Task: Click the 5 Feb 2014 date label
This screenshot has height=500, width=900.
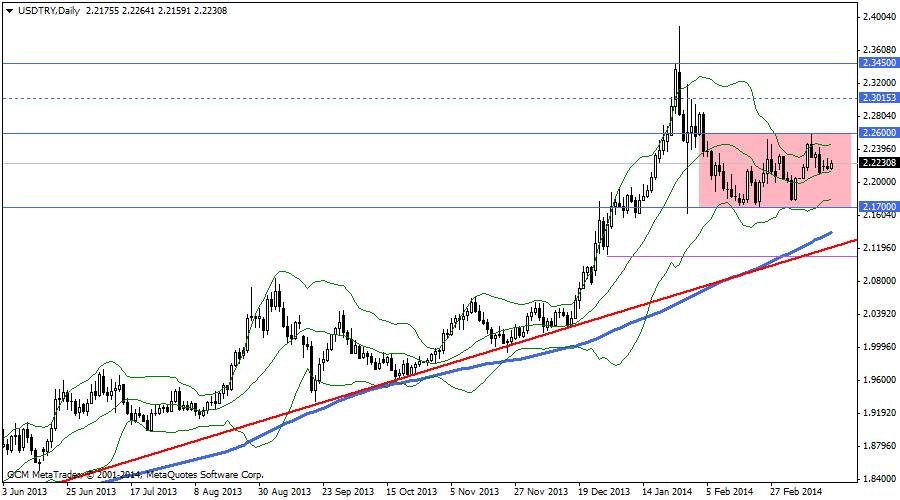Action: point(730,492)
